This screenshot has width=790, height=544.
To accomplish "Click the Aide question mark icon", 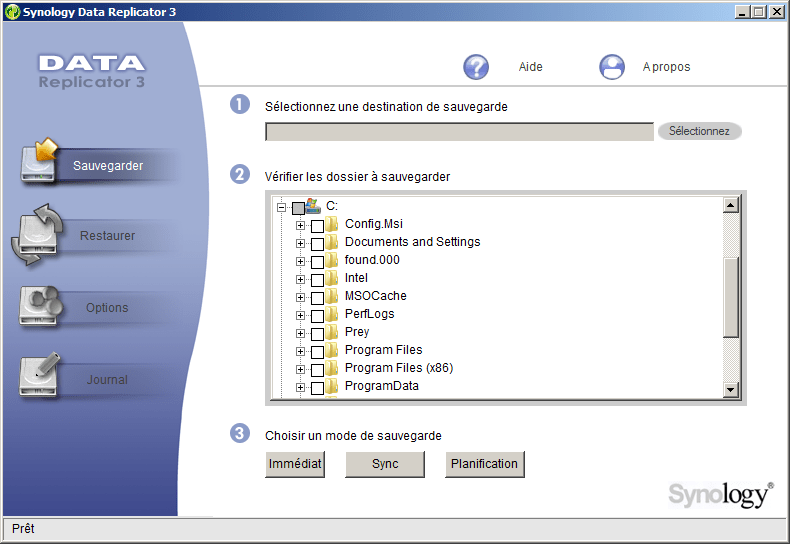I will (476, 67).
